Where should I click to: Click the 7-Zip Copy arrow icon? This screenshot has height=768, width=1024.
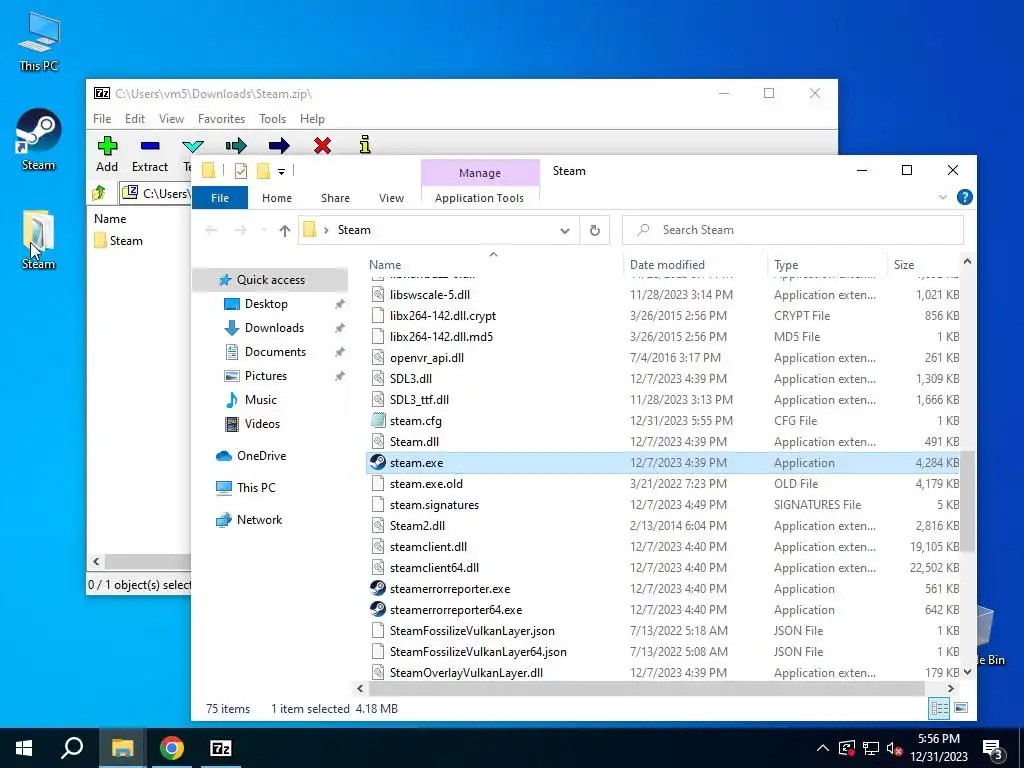(x=236, y=145)
